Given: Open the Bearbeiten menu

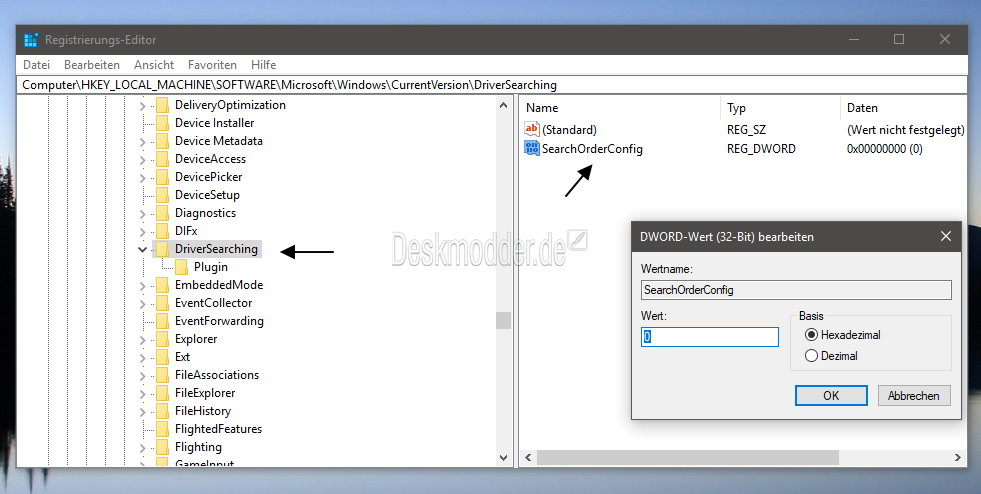Looking at the screenshot, I should click(91, 64).
